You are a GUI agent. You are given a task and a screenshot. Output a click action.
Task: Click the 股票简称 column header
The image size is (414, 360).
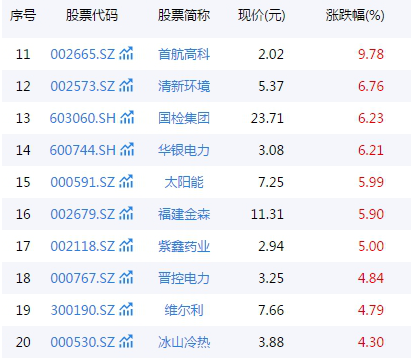(184, 15)
